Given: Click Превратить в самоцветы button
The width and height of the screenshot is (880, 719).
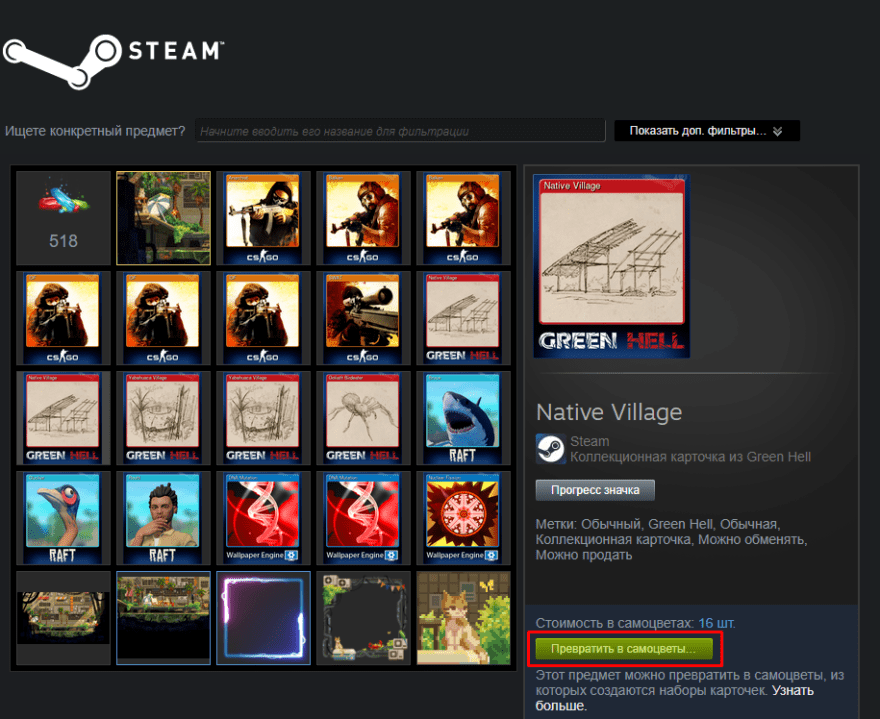Looking at the screenshot, I should pyautogui.click(x=624, y=648).
